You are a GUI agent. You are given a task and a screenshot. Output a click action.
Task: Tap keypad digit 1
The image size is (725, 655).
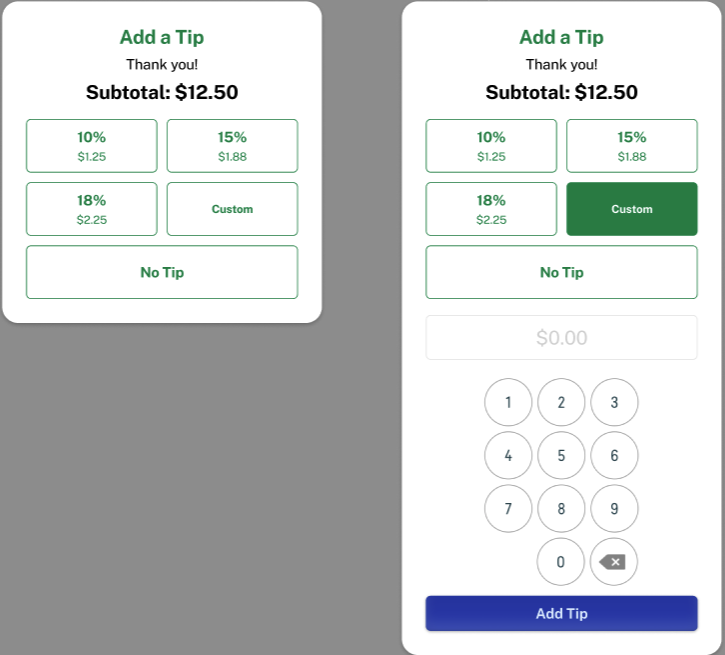pos(508,402)
